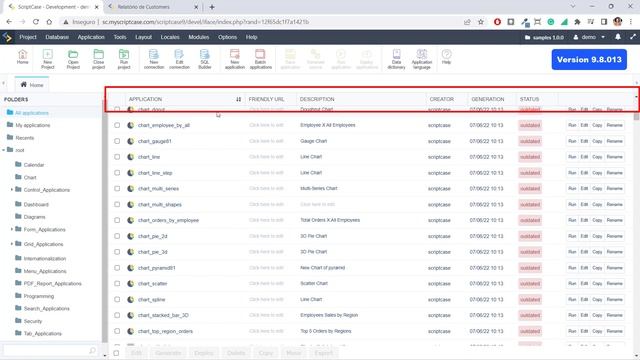640x360 pixels.
Task: Expand the Grid_Applications folder
Action: click(11, 244)
